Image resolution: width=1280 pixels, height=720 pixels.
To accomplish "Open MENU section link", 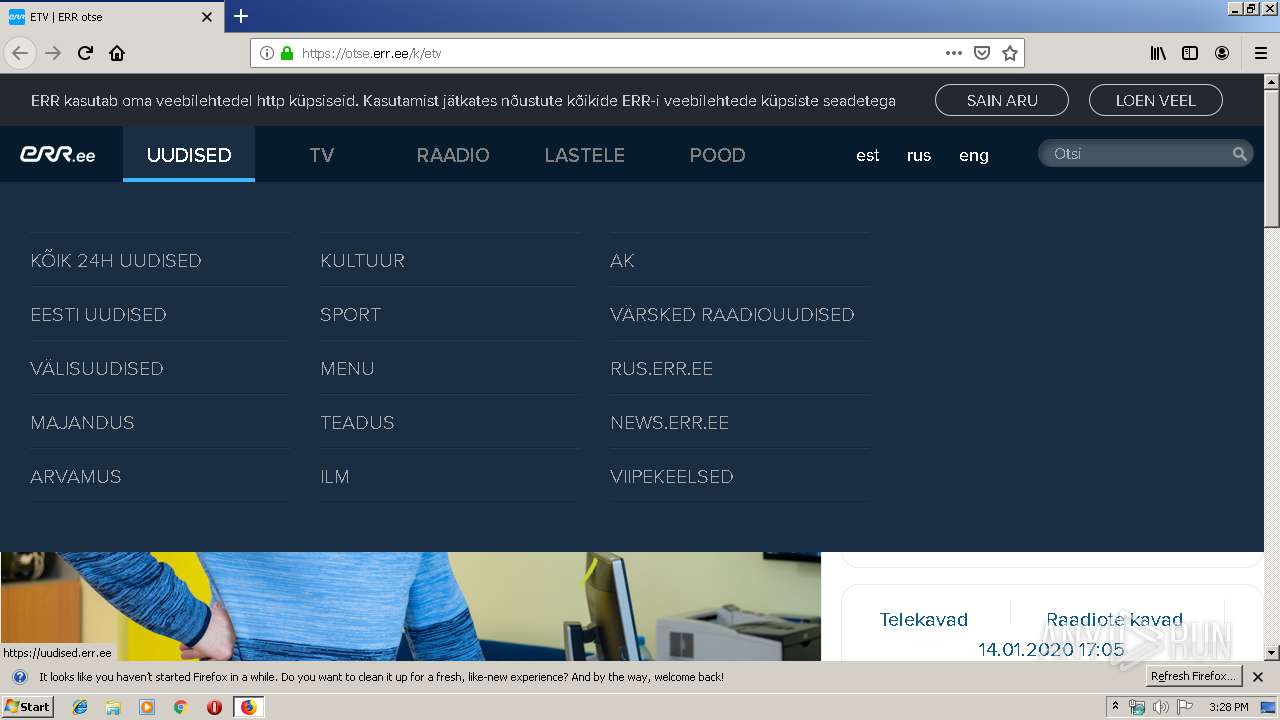I will tap(347, 368).
